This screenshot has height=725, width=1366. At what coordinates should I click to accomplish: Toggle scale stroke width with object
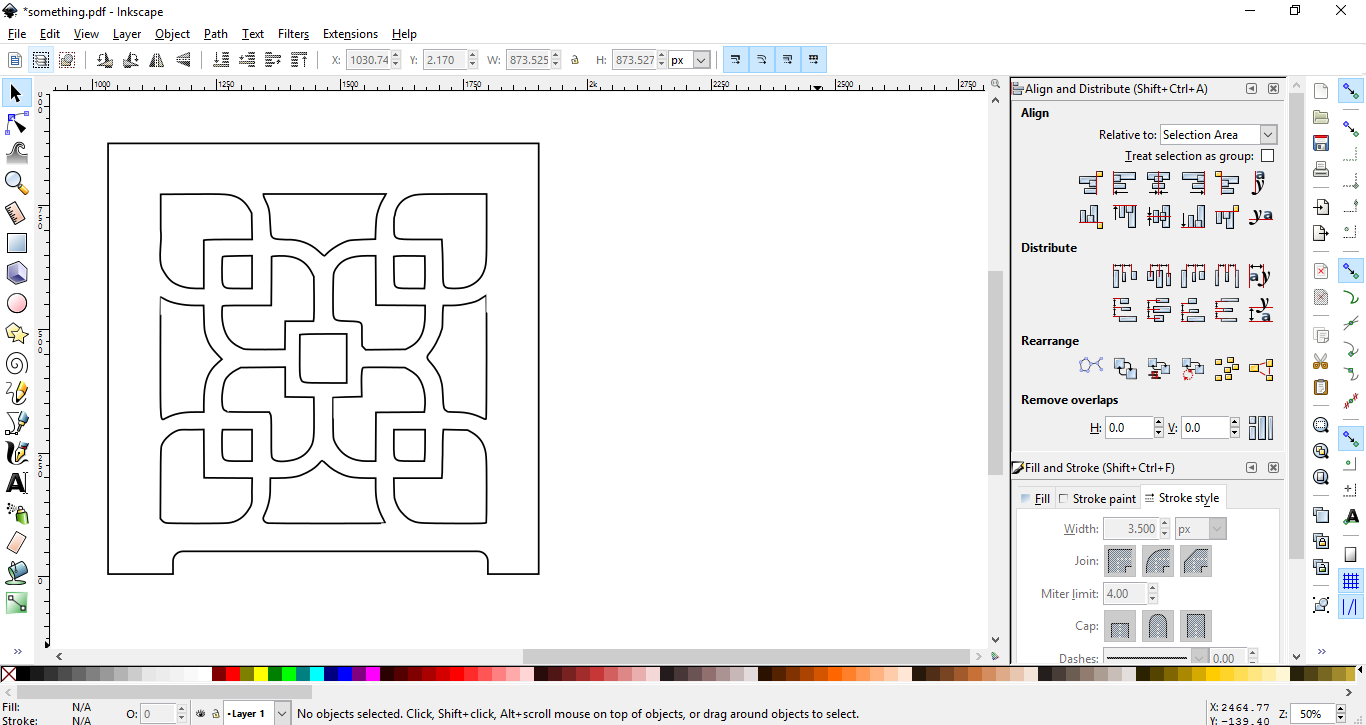pyautogui.click(x=736, y=60)
